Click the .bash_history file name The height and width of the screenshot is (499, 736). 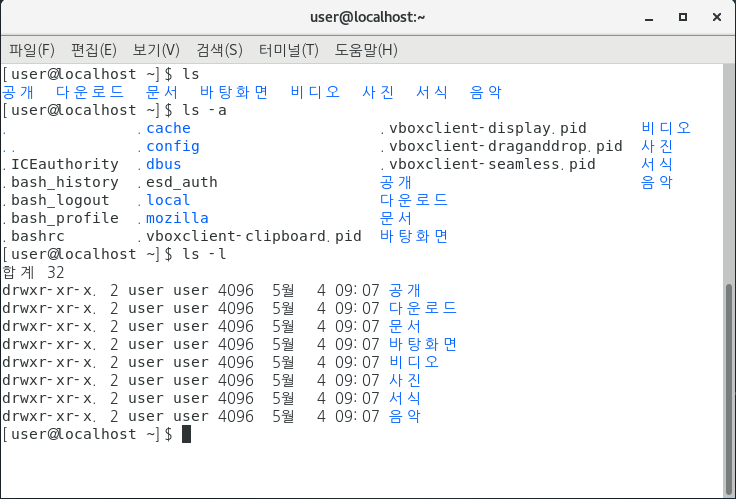(61, 182)
